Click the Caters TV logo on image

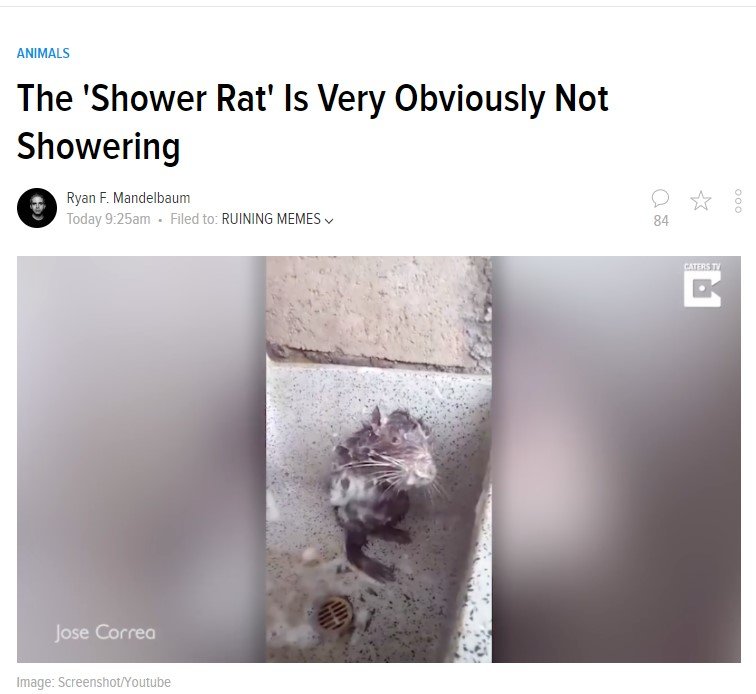[702, 285]
